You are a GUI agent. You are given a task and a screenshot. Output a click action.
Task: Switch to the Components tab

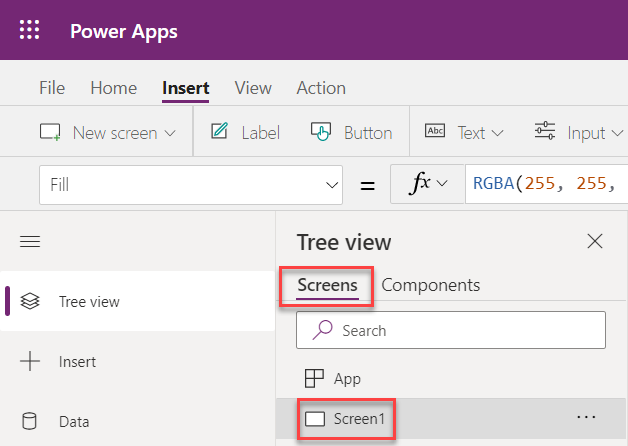[430, 285]
